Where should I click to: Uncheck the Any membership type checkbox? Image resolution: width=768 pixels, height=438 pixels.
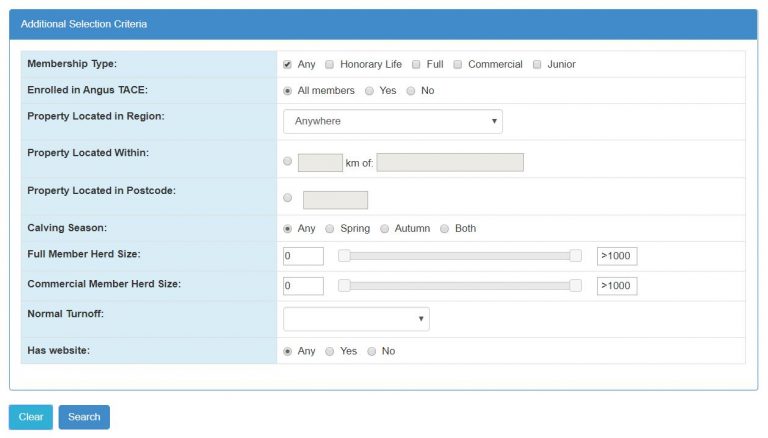point(288,64)
